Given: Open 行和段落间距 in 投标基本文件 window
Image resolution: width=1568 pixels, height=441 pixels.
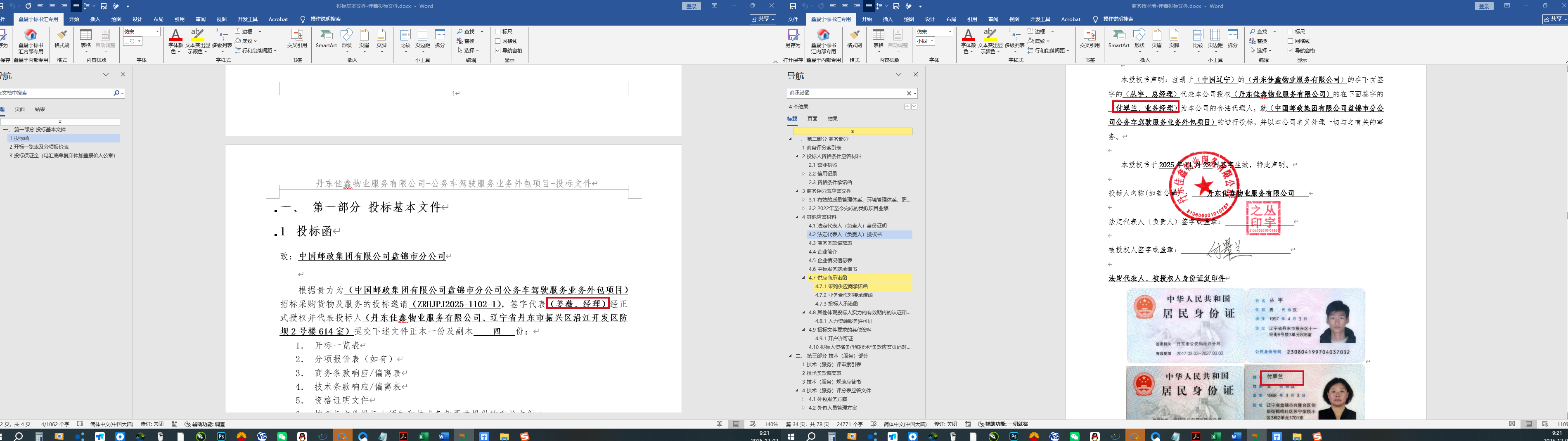Looking at the screenshot, I should point(256,50).
